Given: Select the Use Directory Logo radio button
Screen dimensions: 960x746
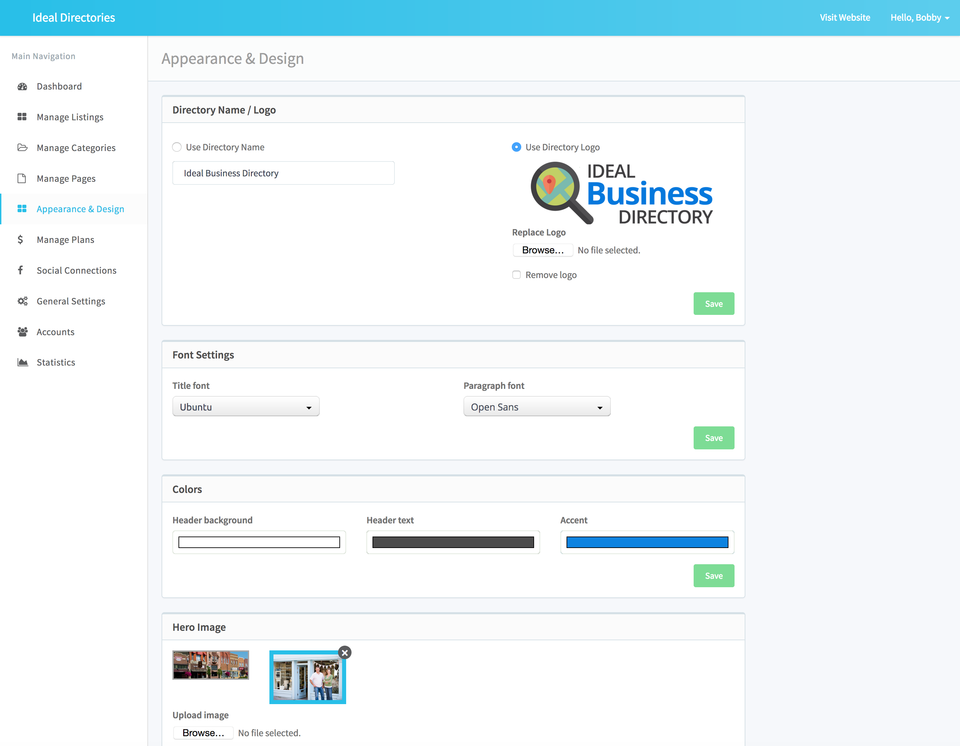Looking at the screenshot, I should tap(516, 147).
